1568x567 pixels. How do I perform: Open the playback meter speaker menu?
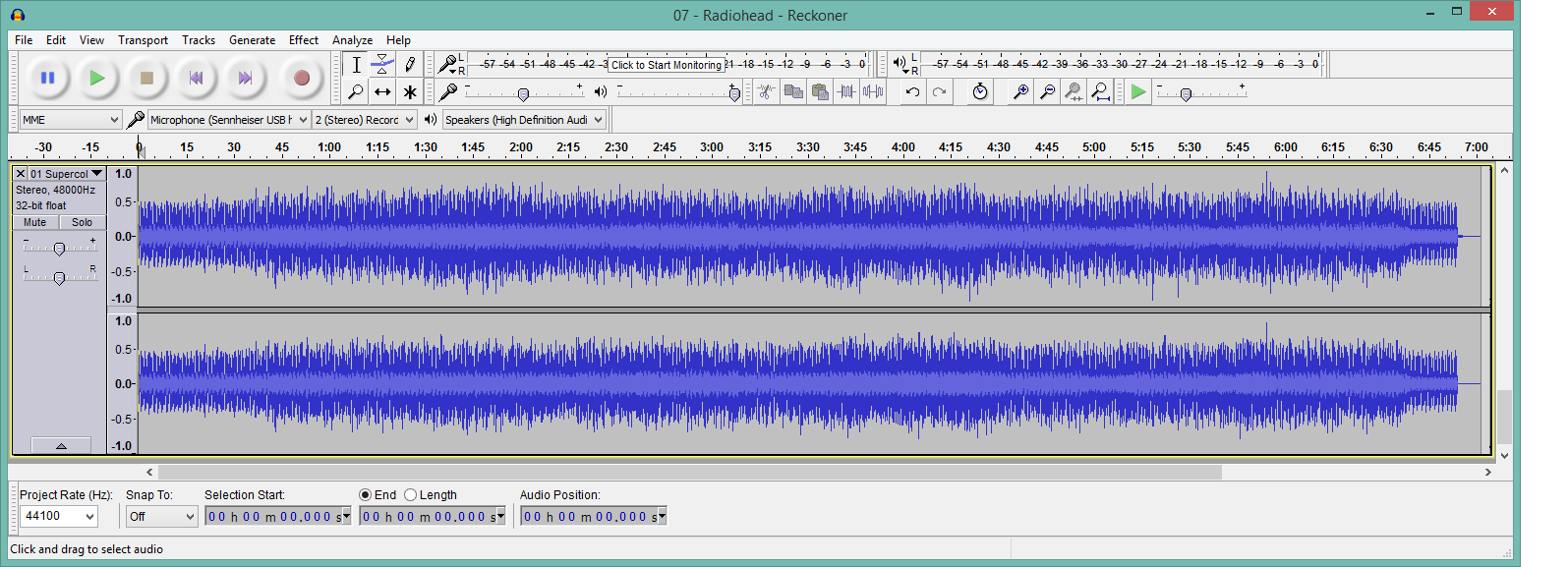(900, 65)
